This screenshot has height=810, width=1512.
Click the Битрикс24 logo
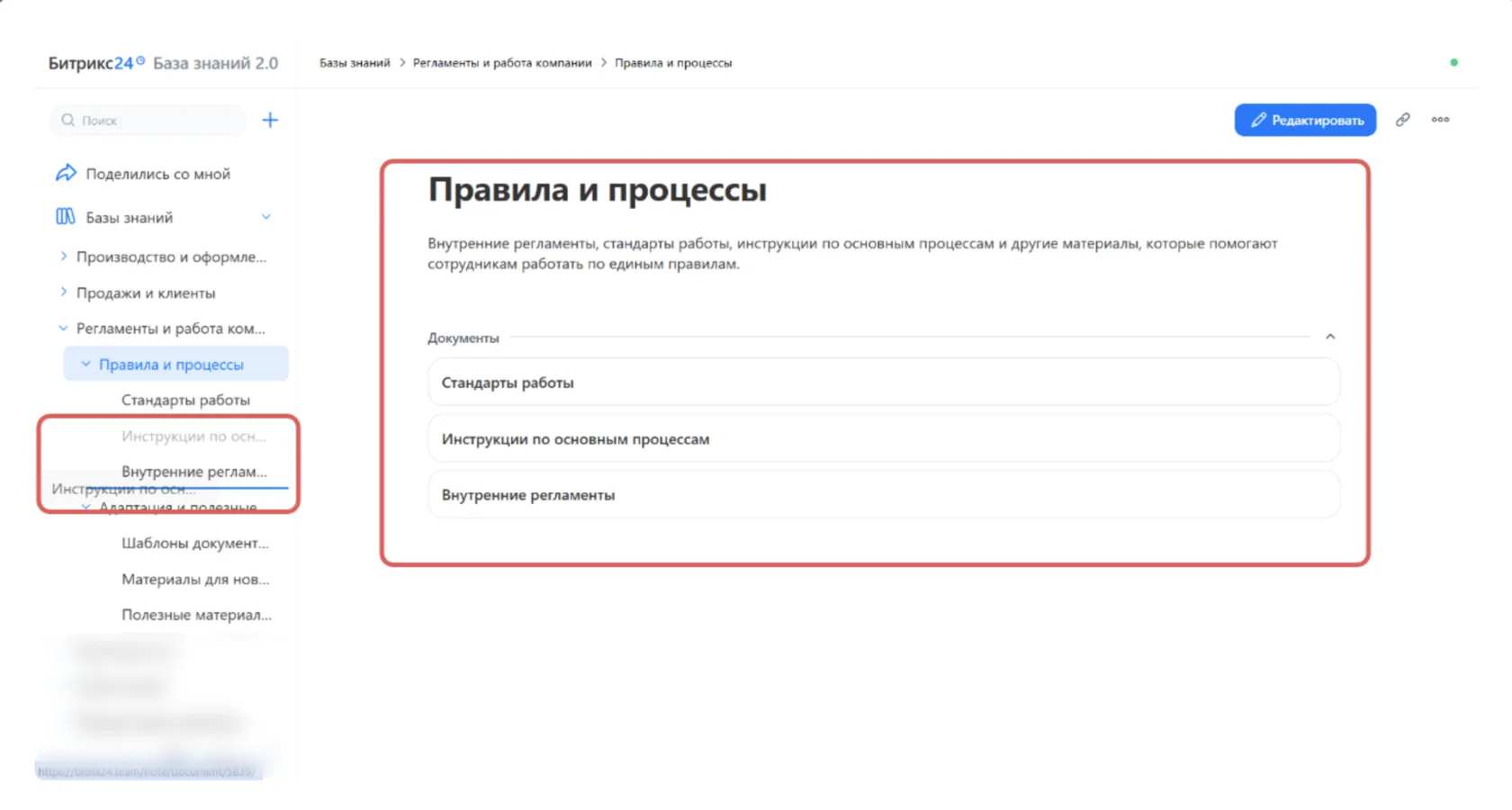96,63
